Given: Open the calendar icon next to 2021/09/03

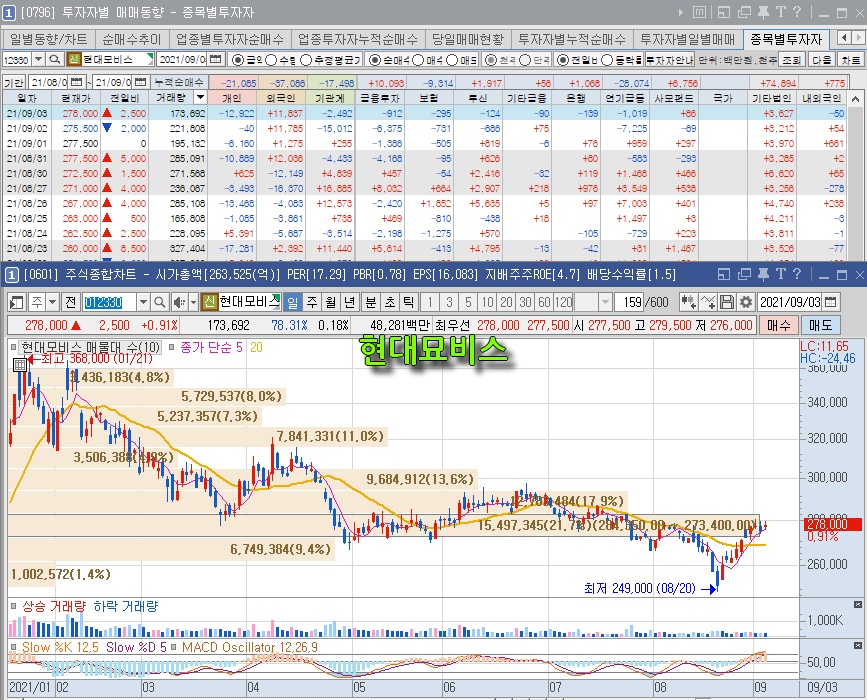Looking at the screenshot, I should 830,302.
